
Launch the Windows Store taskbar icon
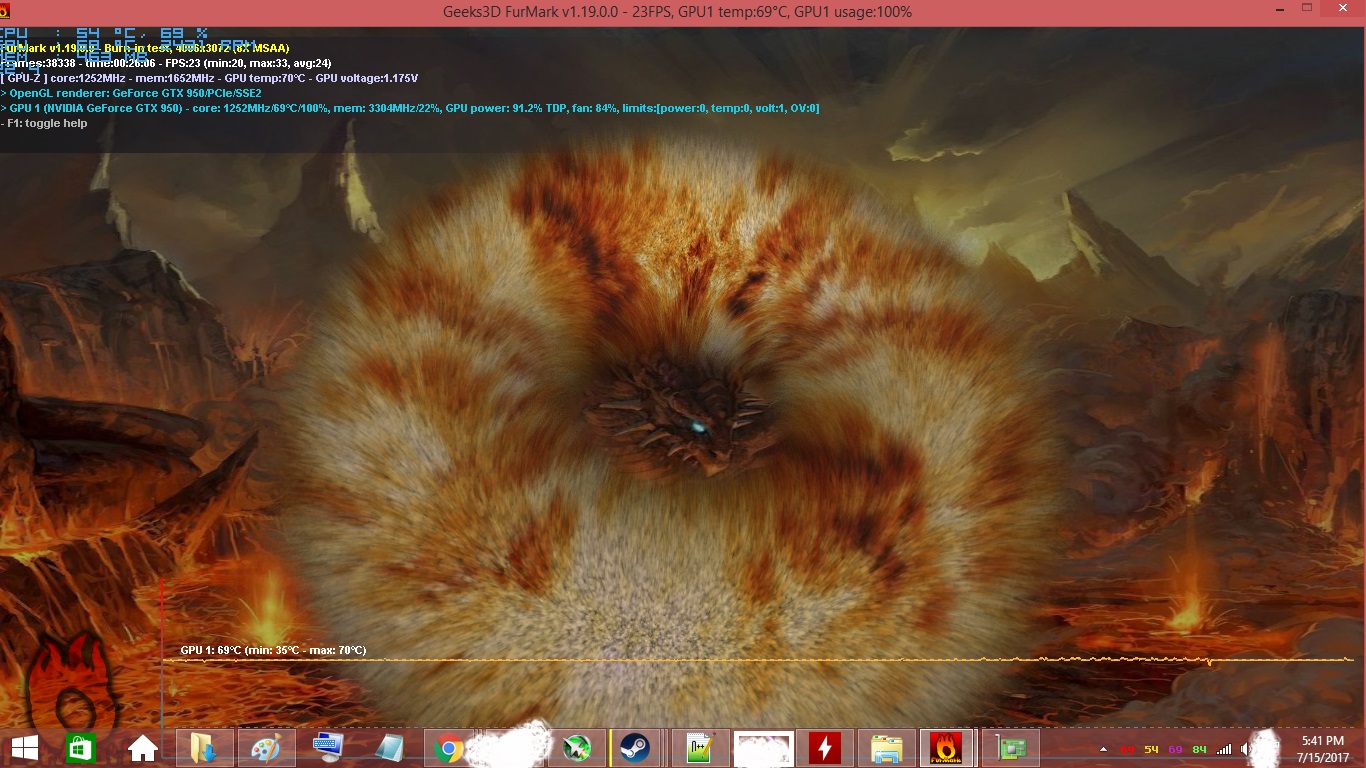[x=80, y=748]
